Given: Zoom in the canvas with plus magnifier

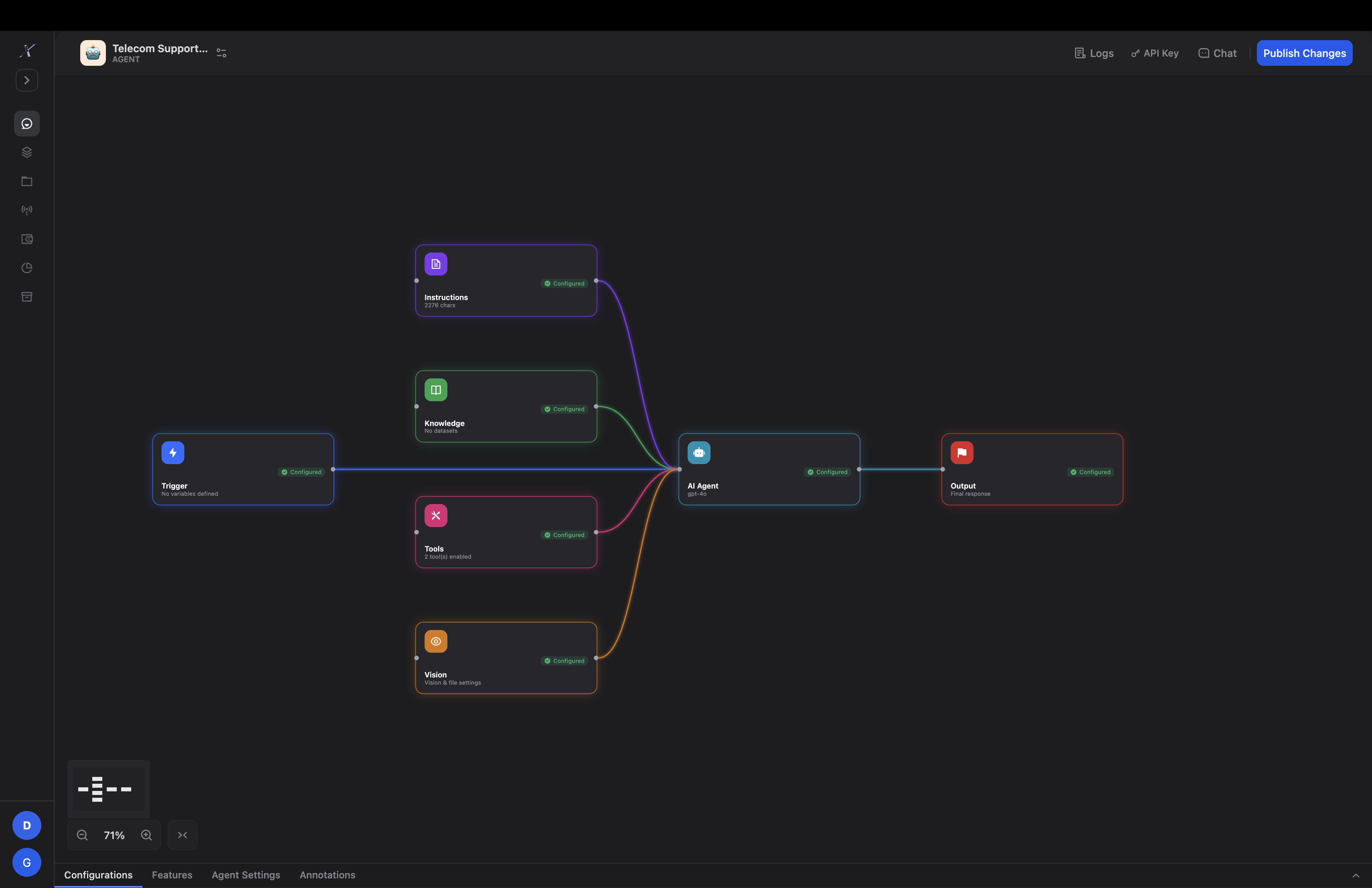Looking at the screenshot, I should [x=146, y=835].
